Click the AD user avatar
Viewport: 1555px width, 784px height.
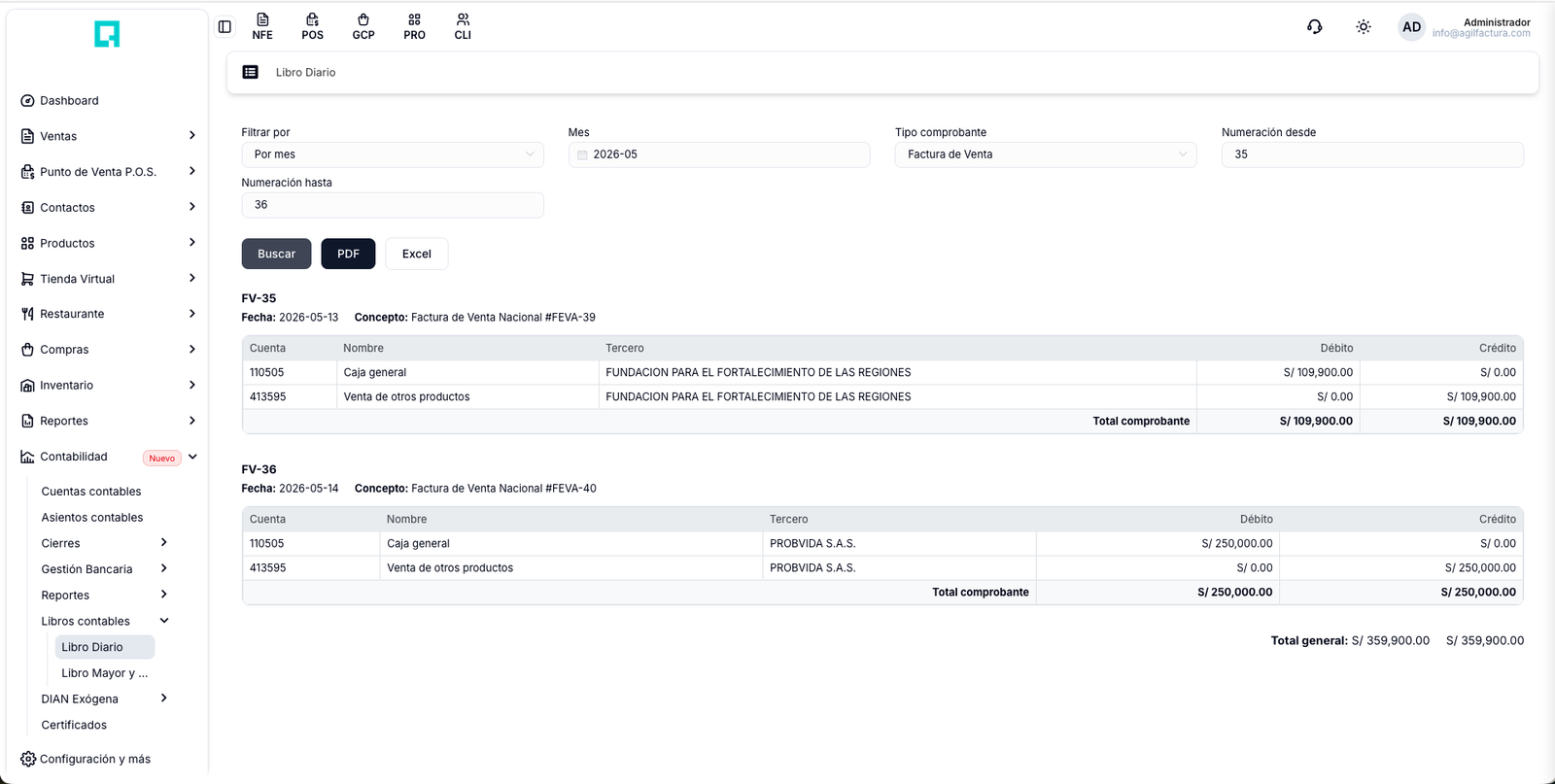point(1411,27)
